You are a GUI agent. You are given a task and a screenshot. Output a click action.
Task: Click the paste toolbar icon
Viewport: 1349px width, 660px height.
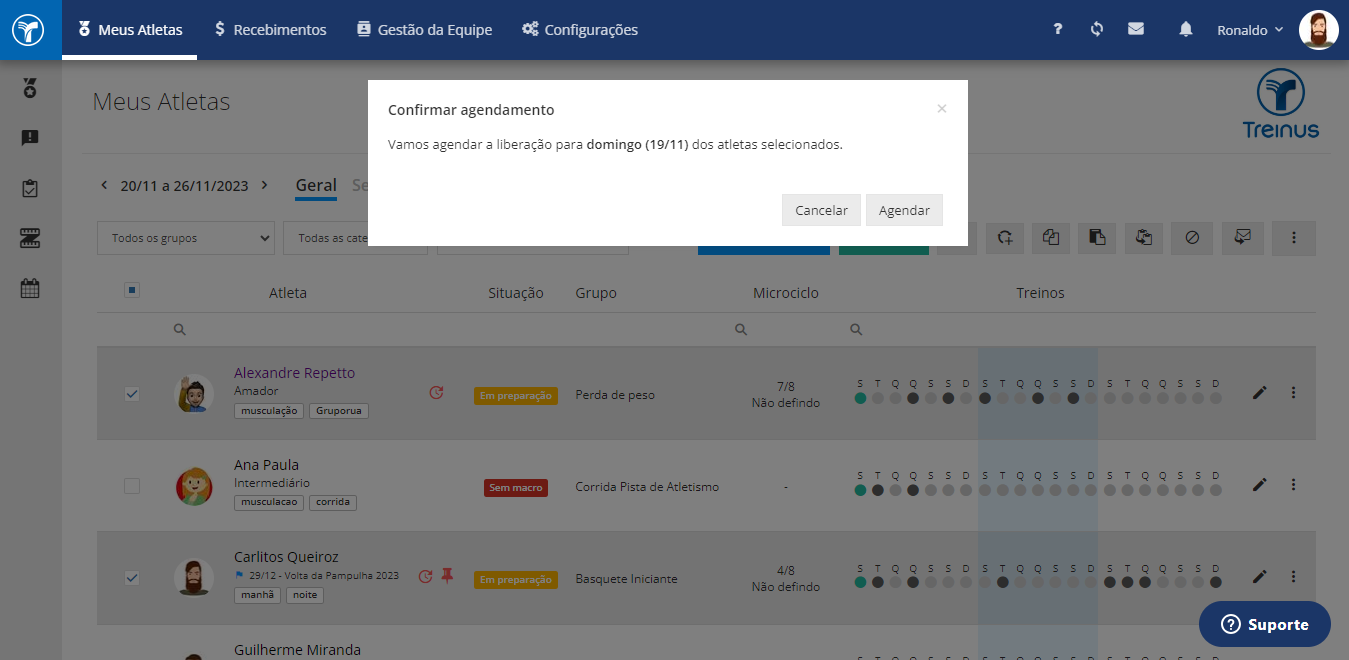(1097, 238)
